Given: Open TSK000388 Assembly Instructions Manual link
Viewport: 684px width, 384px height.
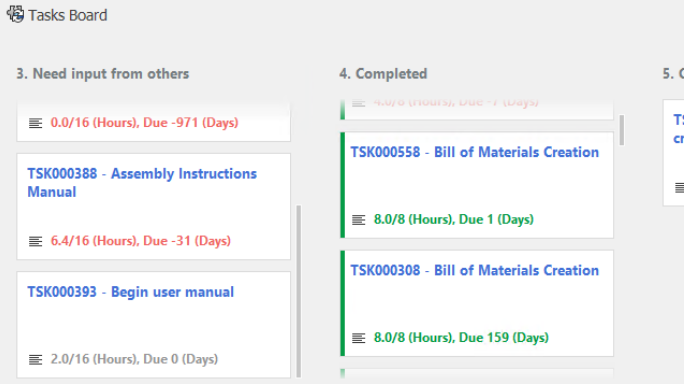Looking at the screenshot, I should click(142, 183).
